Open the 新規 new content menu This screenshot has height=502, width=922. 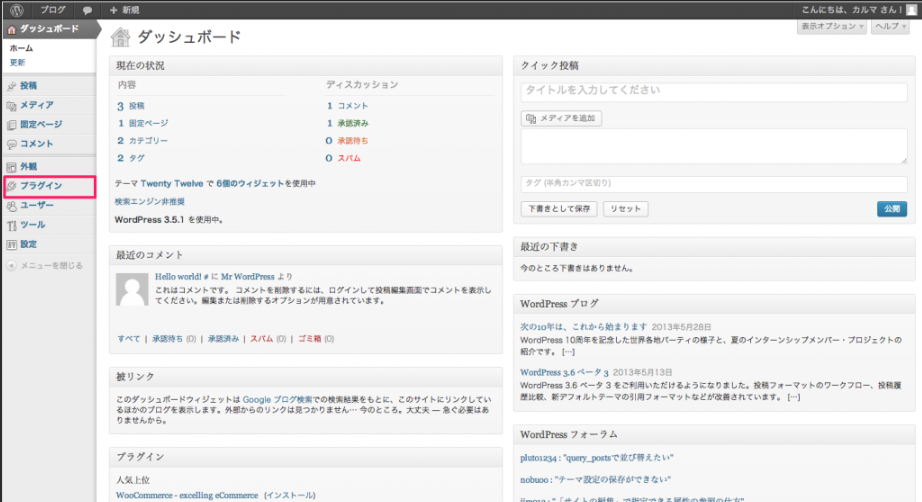(125, 10)
